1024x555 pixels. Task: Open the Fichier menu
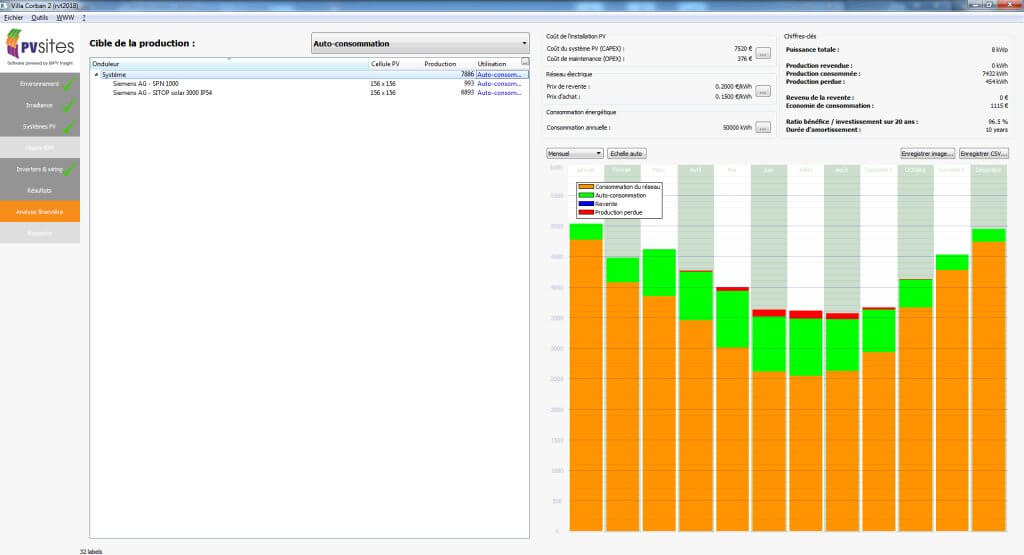(13, 18)
